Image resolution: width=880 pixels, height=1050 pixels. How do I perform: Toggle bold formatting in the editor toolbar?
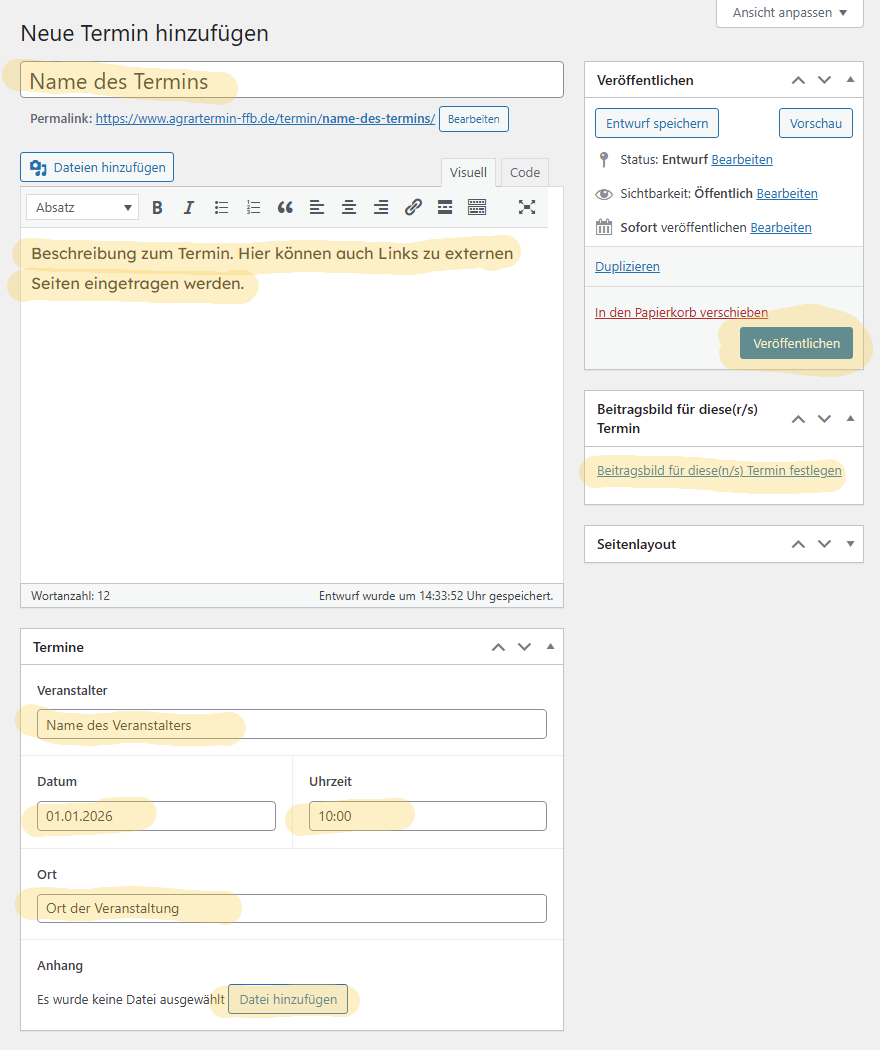157,208
